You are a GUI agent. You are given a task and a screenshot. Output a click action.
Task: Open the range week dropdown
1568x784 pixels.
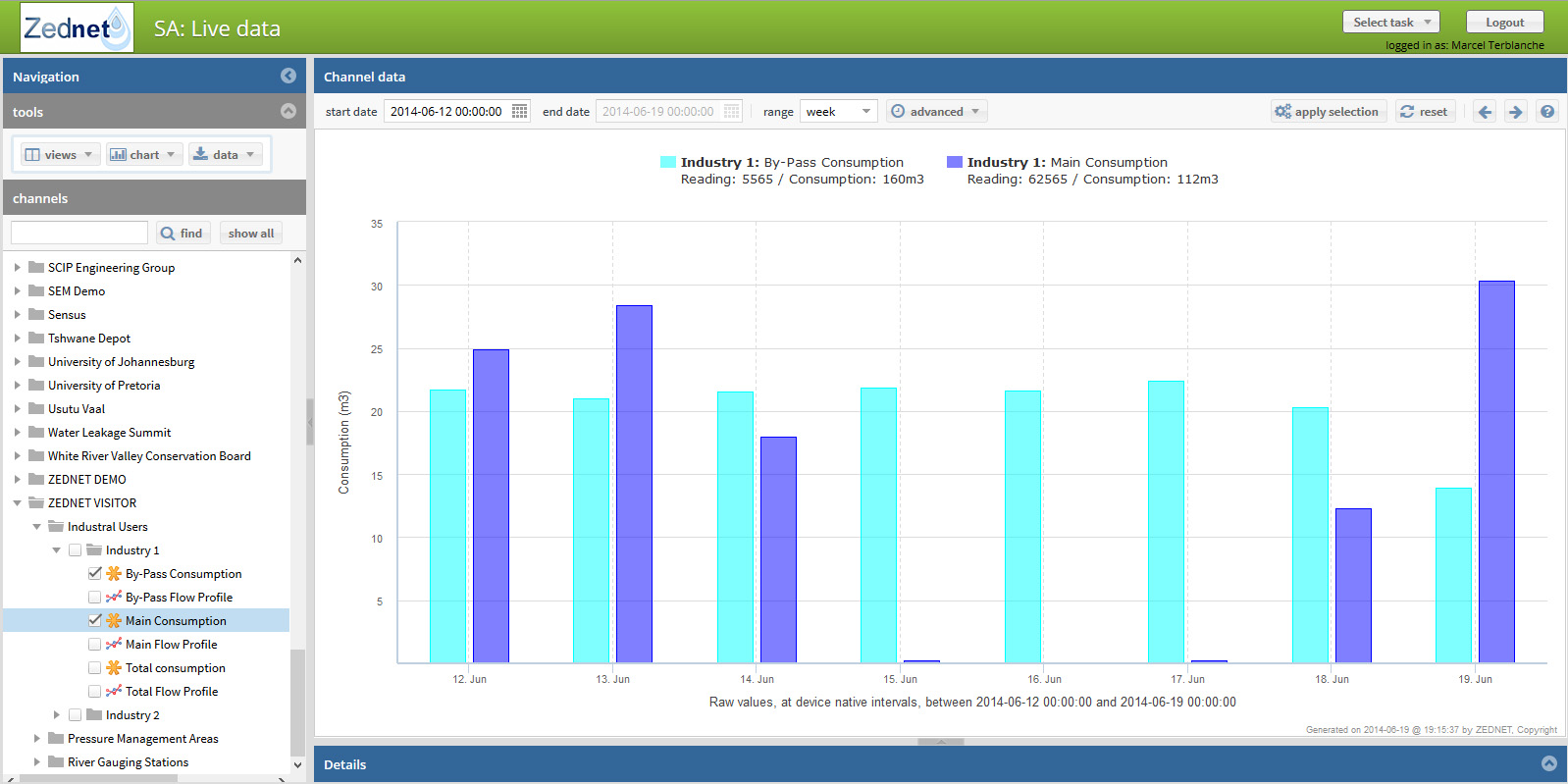(x=838, y=111)
